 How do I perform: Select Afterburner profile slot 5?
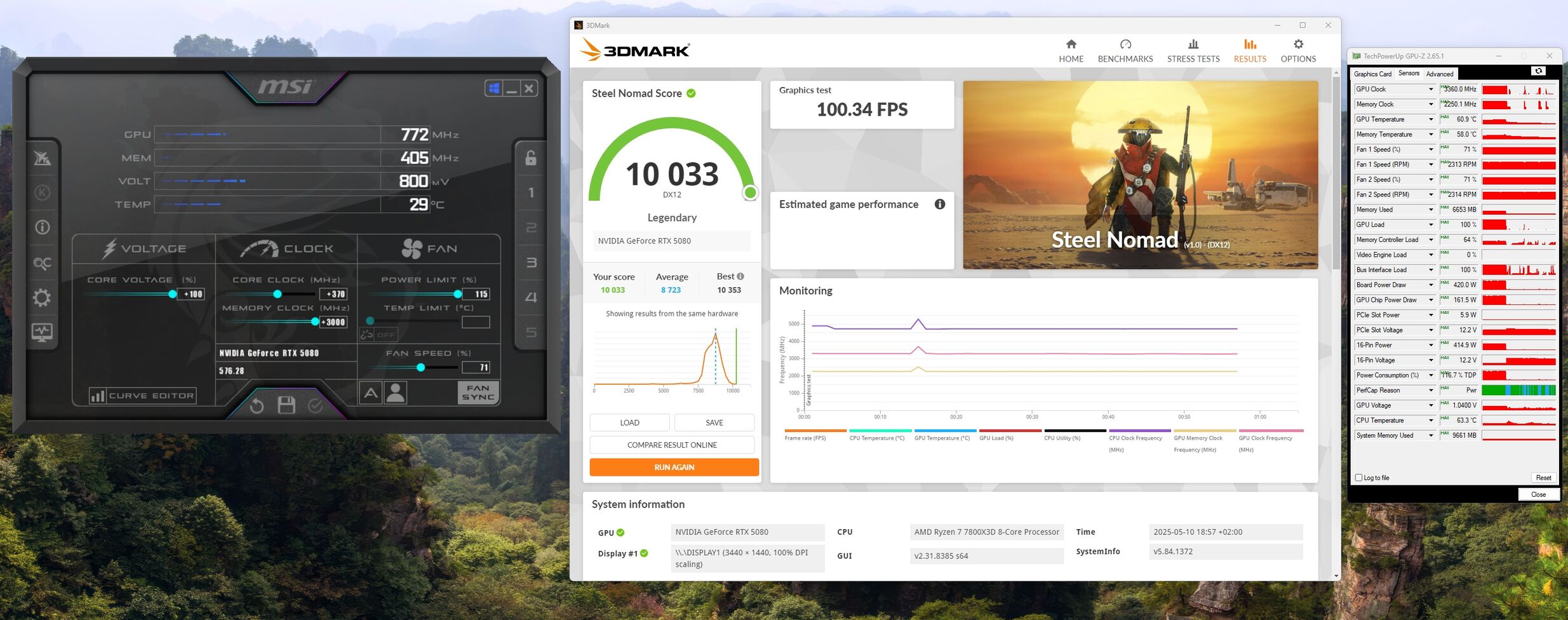point(531,332)
